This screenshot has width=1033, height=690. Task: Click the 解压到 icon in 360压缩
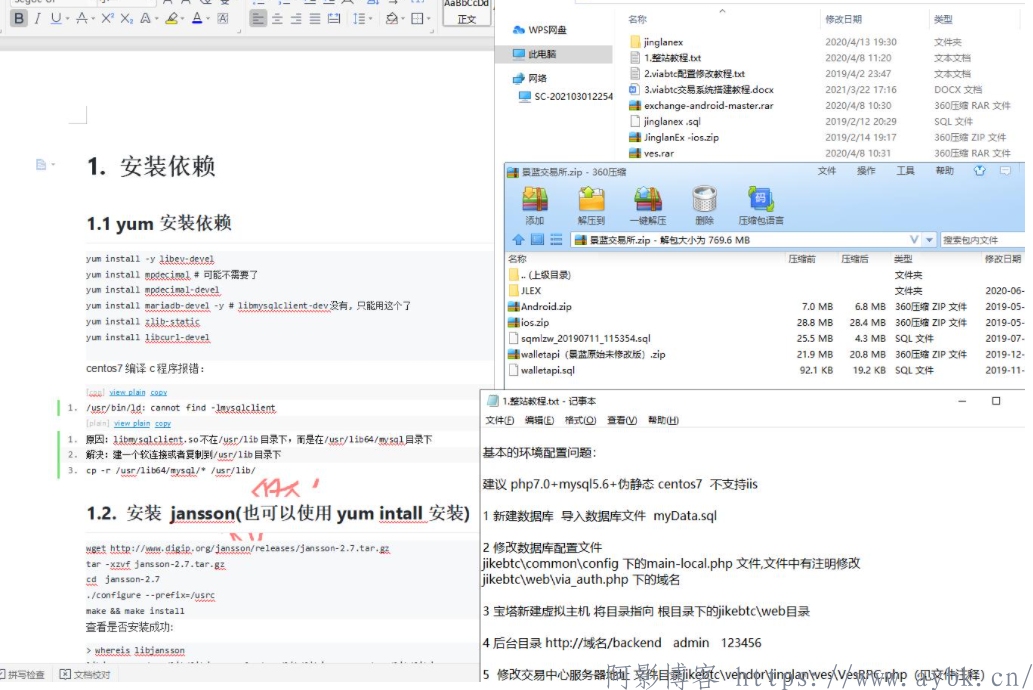[591, 206]
